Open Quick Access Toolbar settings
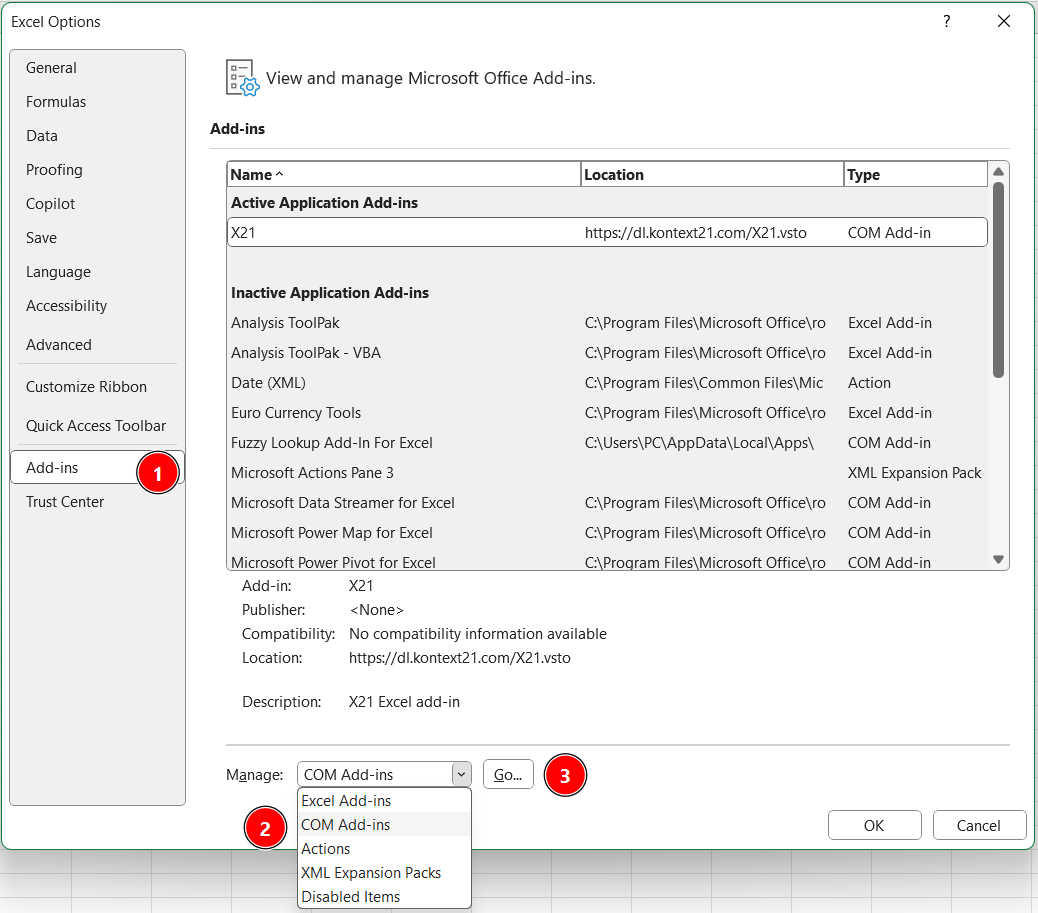The image size is (1038, 913). (x=96, y=426)
